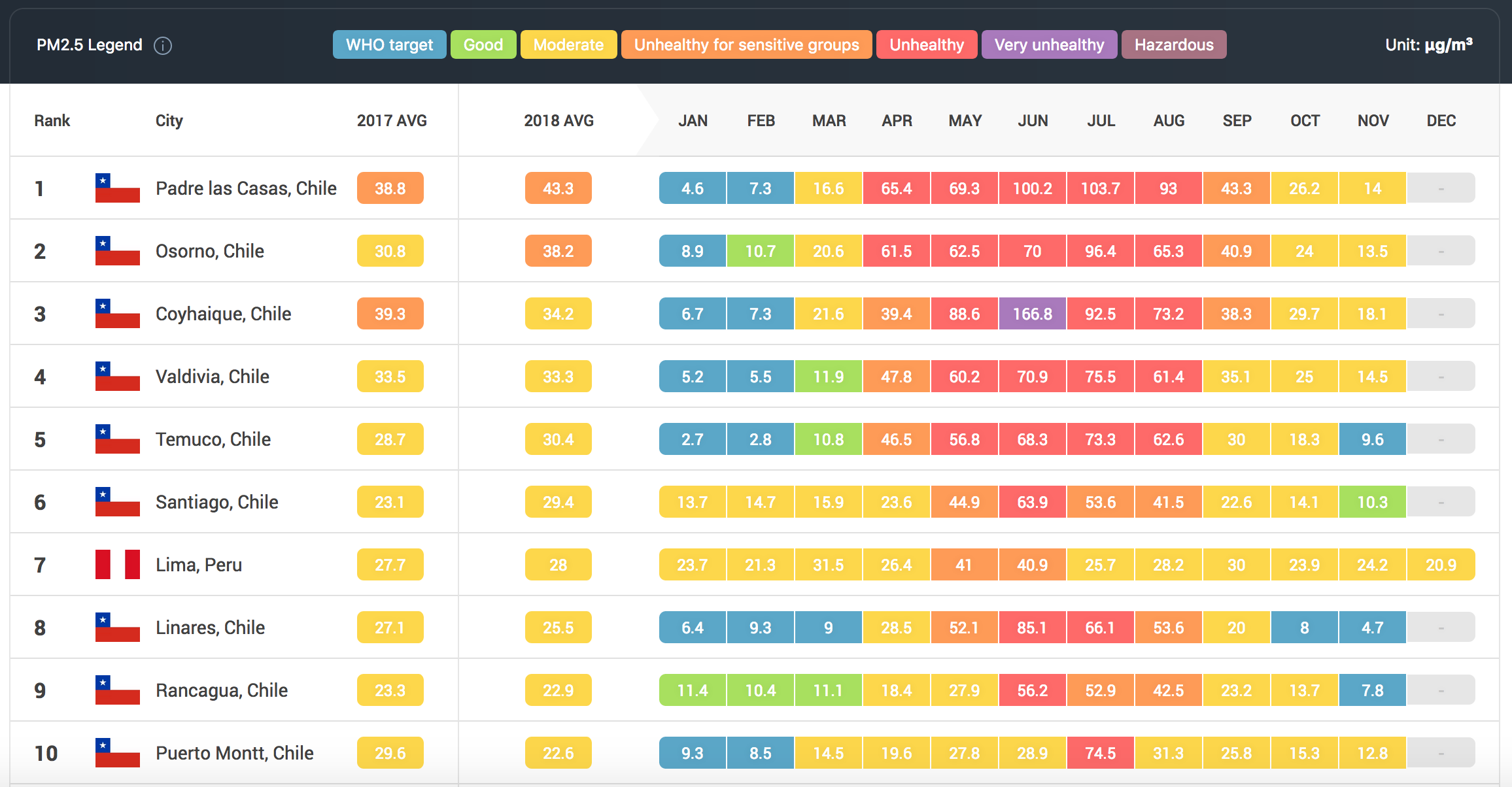This screenshot has width=1512, height=787.
Task: Click Padre las Casas July value 103.7
Action: tap(1101, 188)
